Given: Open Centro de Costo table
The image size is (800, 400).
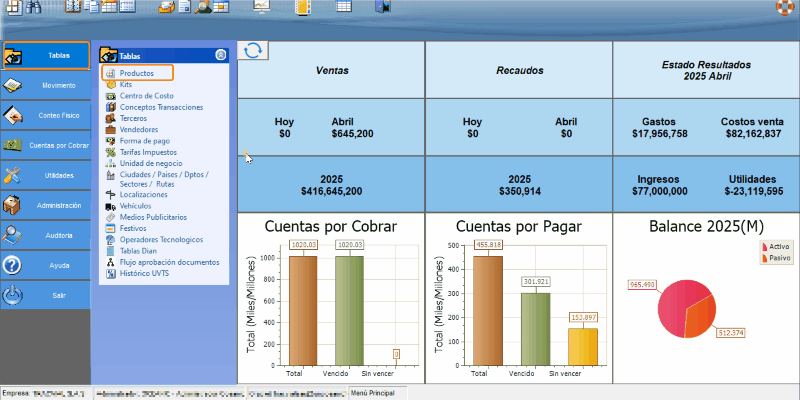Looking at the screenshot, I should (x=148, y=96).
